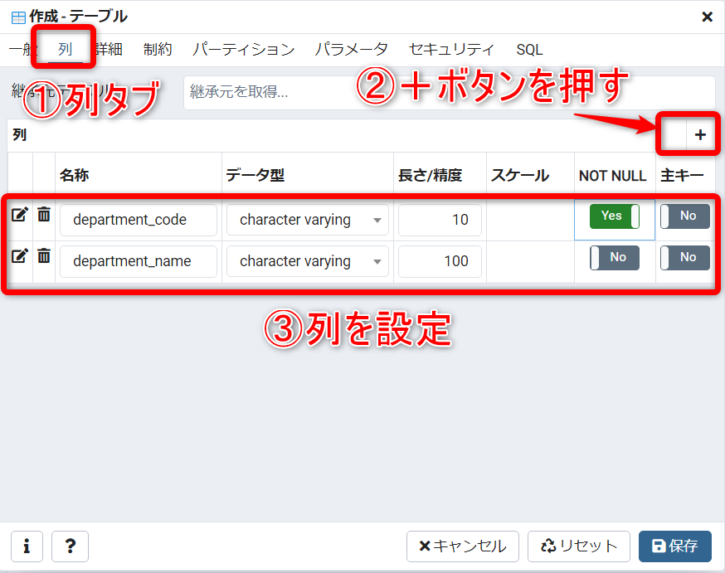Close the table creation dialog
This screenshot has width=725, height=573.
click(x=707, y=16)
